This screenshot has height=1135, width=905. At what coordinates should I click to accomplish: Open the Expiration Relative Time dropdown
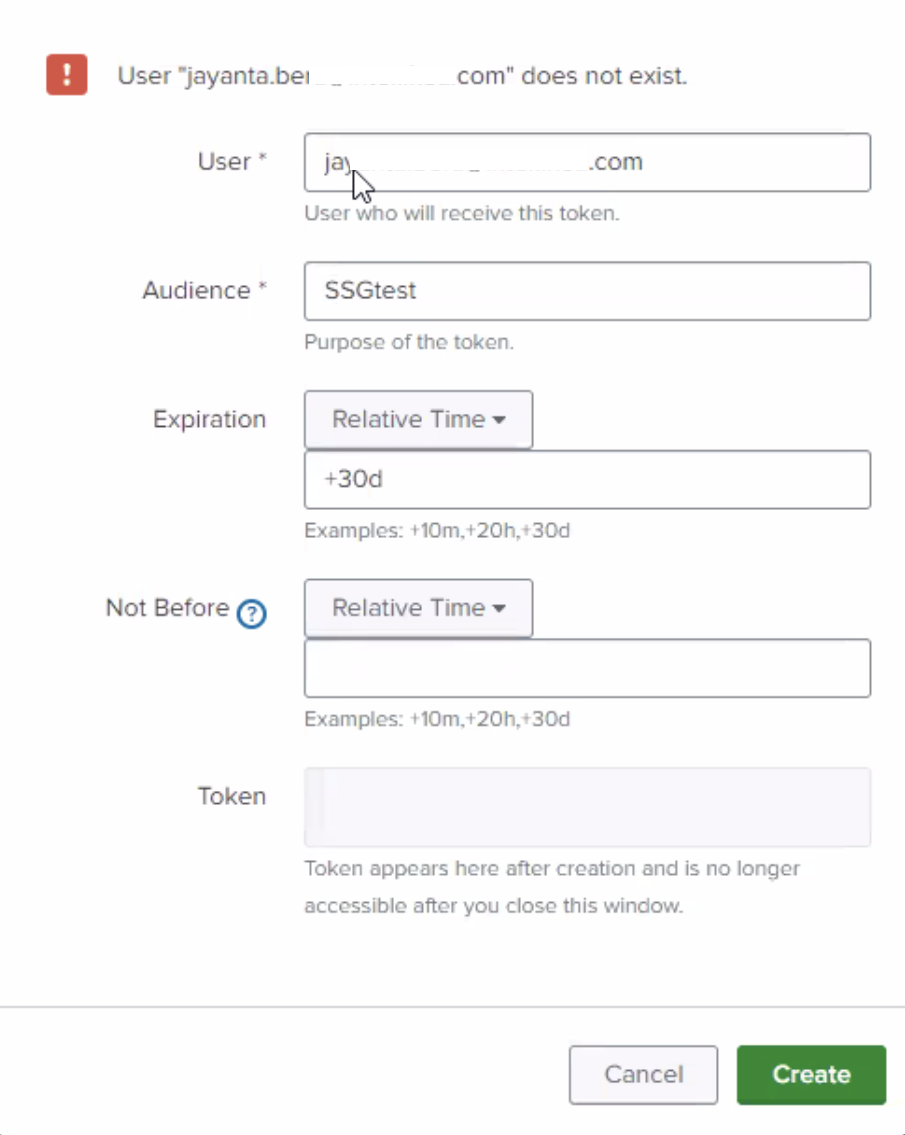point(418,420)
